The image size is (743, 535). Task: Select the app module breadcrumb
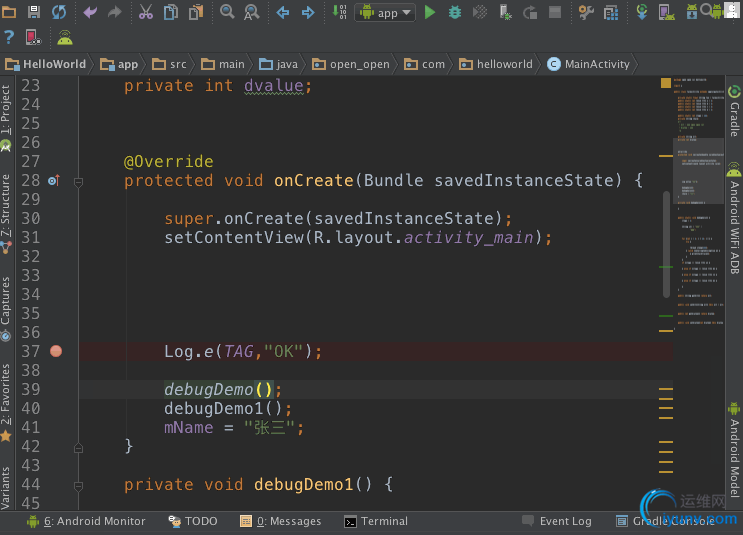pyautogui.click(x=119, y=64)
